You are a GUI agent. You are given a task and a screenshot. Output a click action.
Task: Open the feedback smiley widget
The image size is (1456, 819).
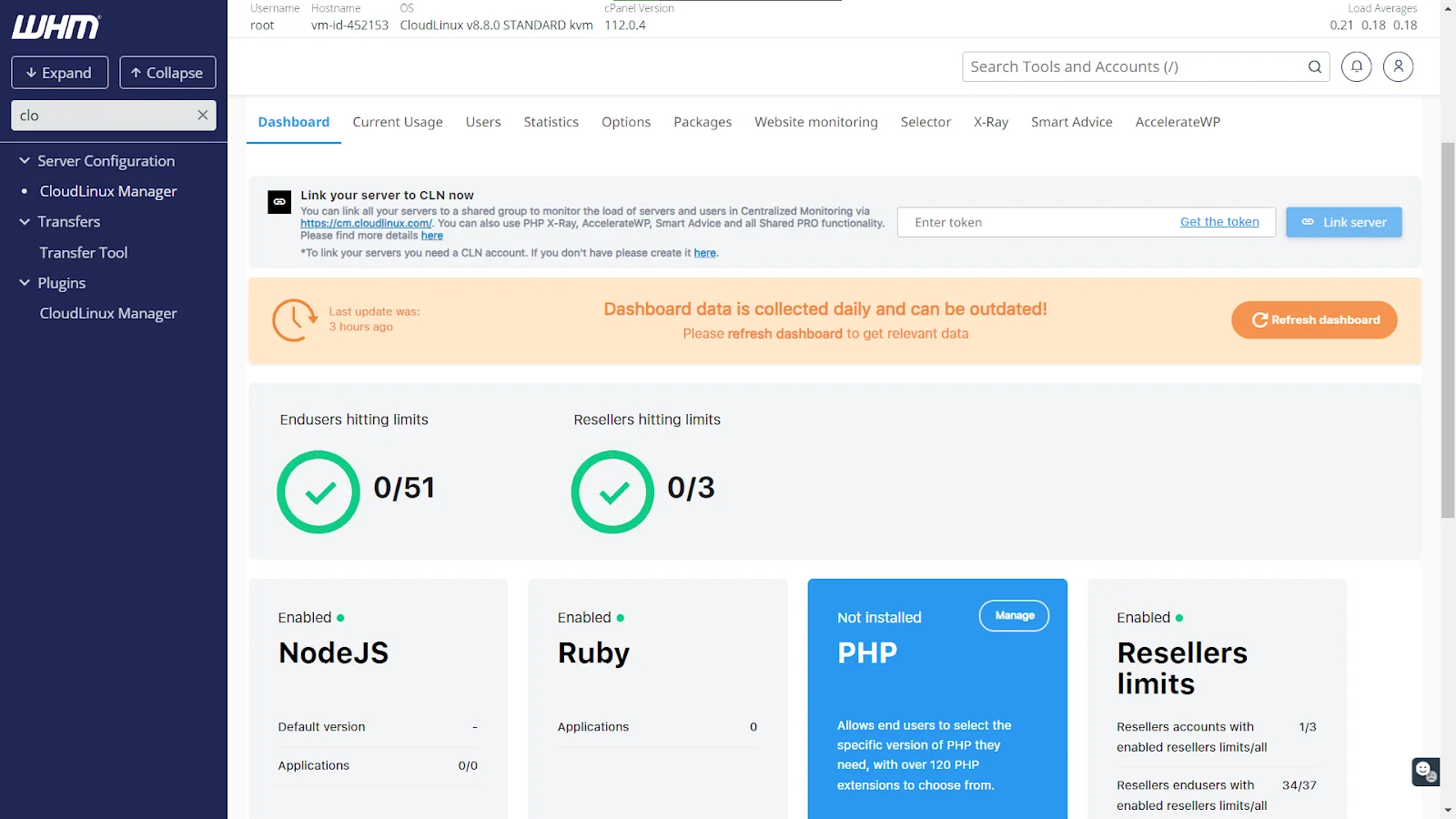(1424, 772)
